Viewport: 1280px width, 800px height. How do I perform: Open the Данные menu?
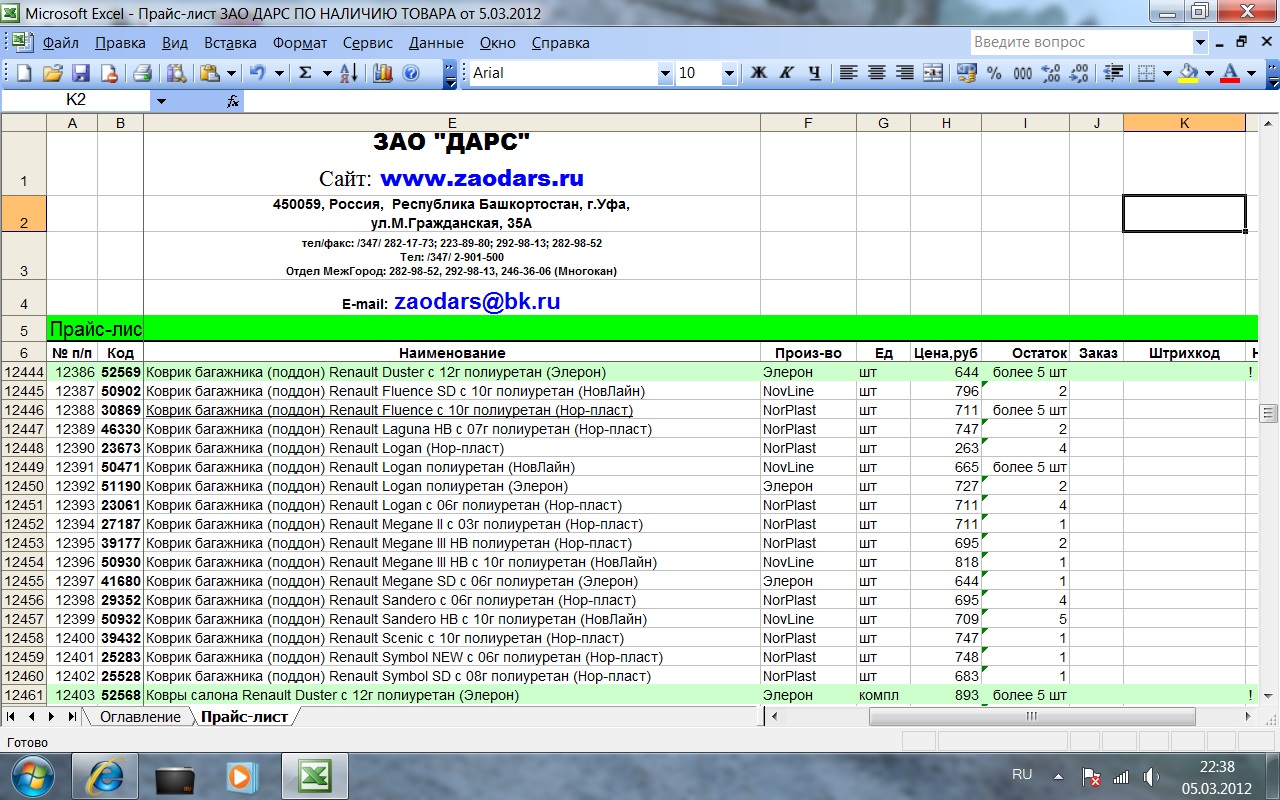436,43
